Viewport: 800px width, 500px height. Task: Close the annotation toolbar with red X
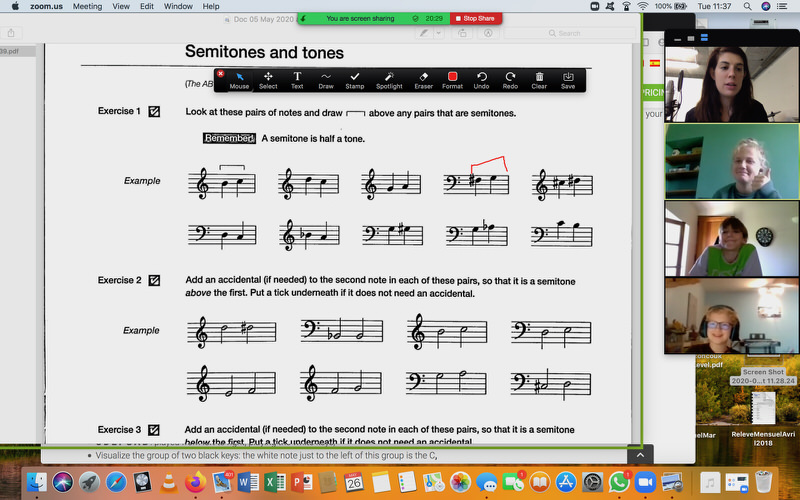point(221,73)
